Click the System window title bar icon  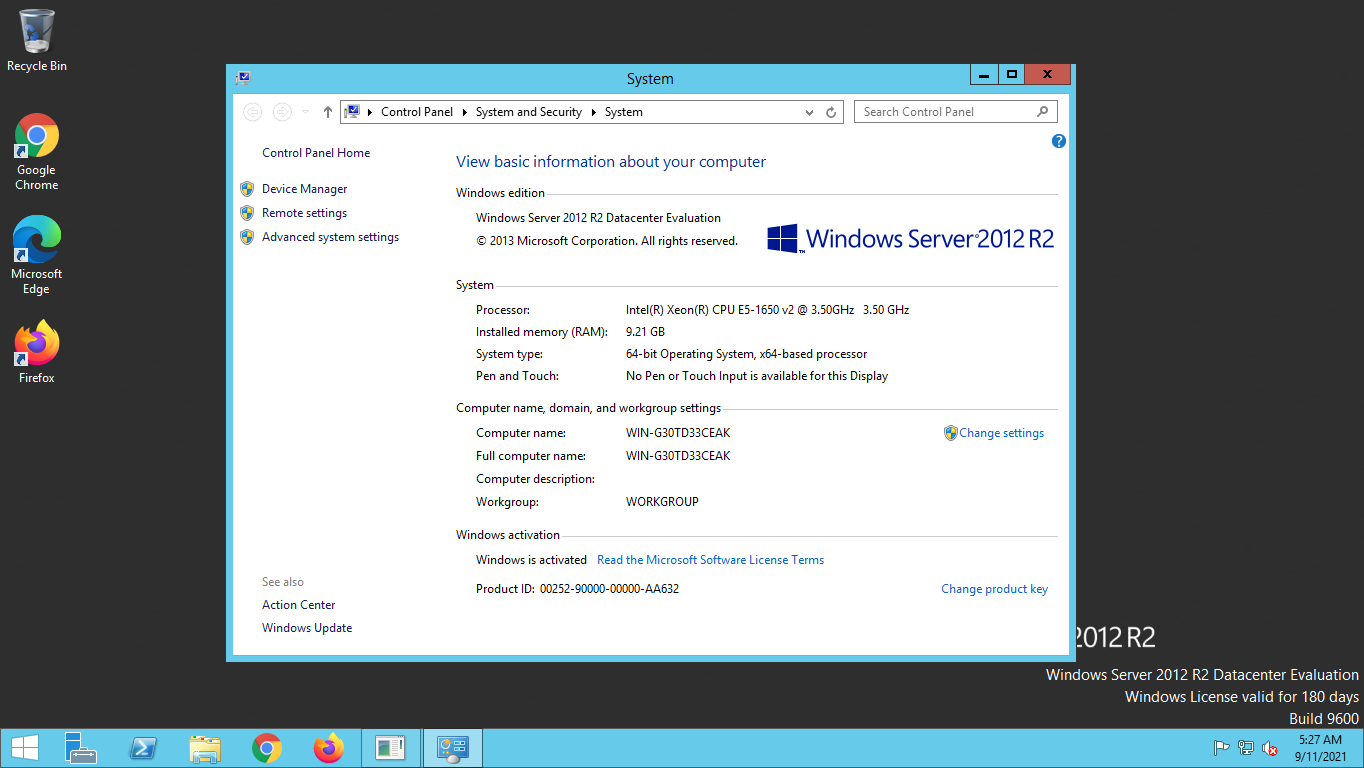(243, 78)
